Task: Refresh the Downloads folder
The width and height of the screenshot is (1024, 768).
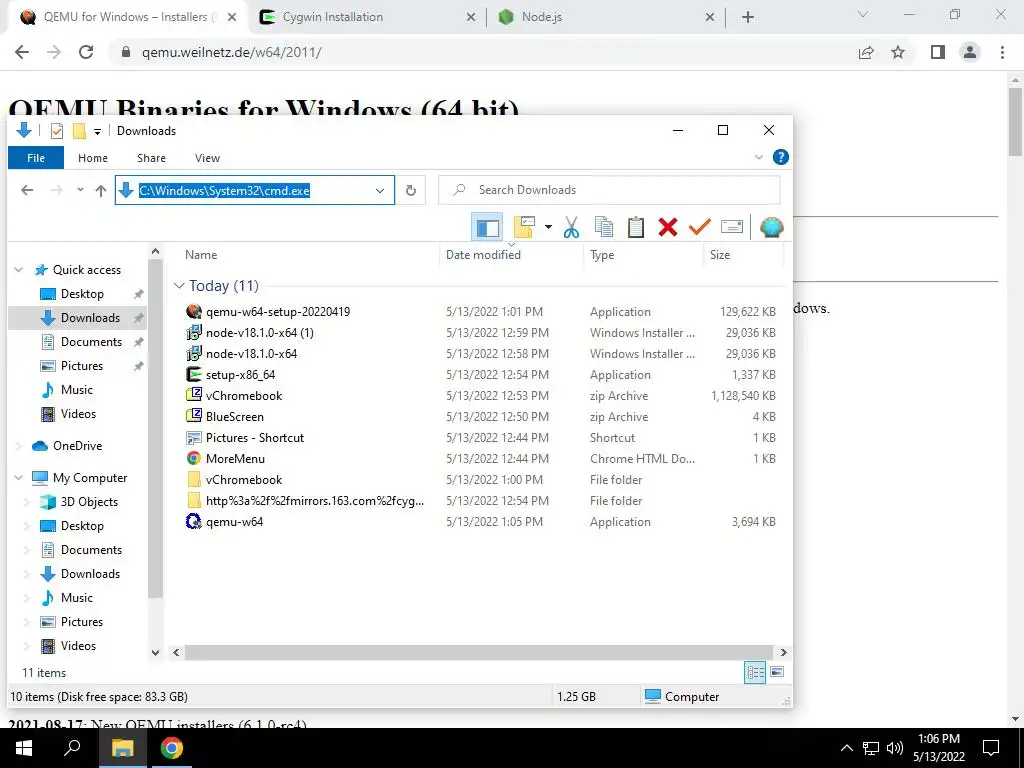Action: click(411, 190)
